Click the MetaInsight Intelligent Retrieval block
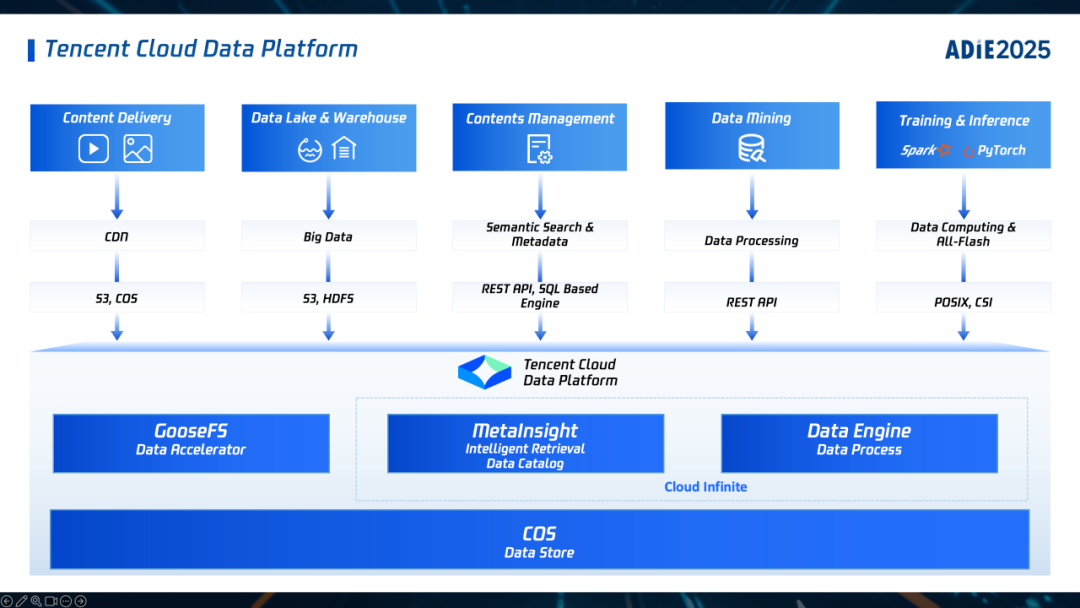The height and width of the screenshot is (608, 1080). coord(526,443)
